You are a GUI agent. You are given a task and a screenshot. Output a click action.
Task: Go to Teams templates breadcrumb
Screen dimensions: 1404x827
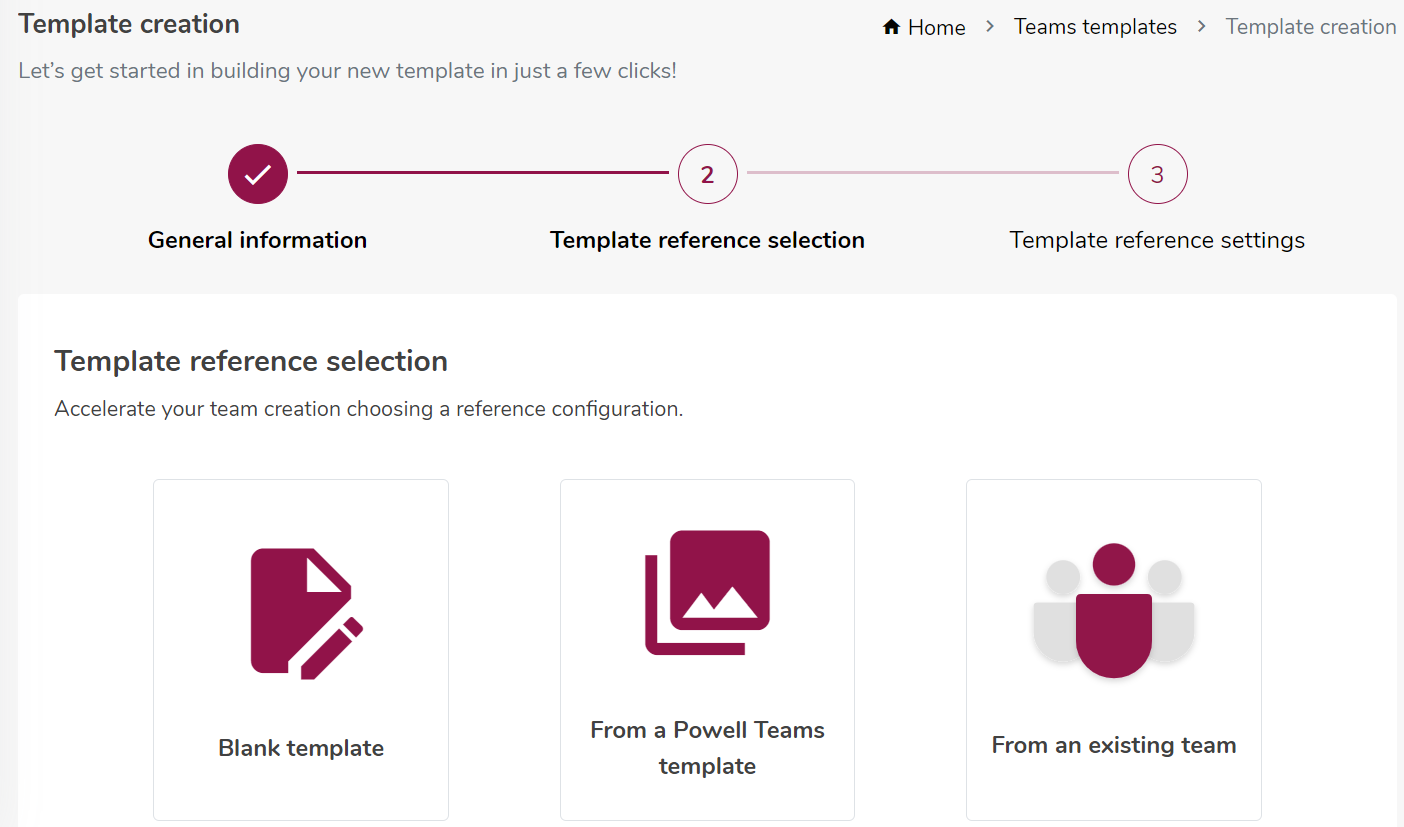pos(1095,27)
